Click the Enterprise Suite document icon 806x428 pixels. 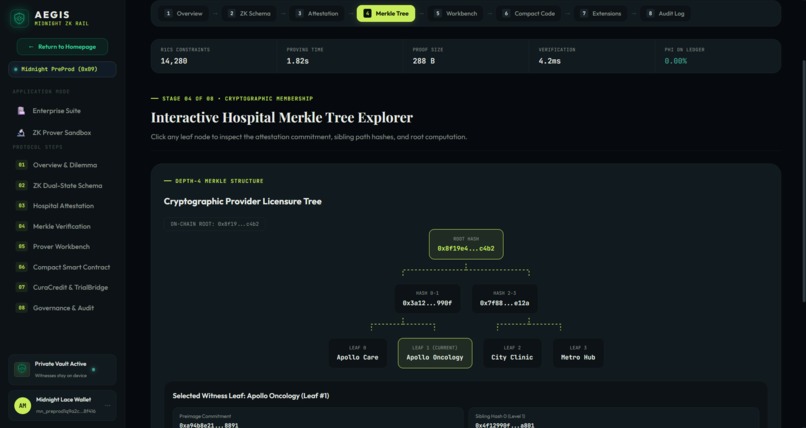21,111
